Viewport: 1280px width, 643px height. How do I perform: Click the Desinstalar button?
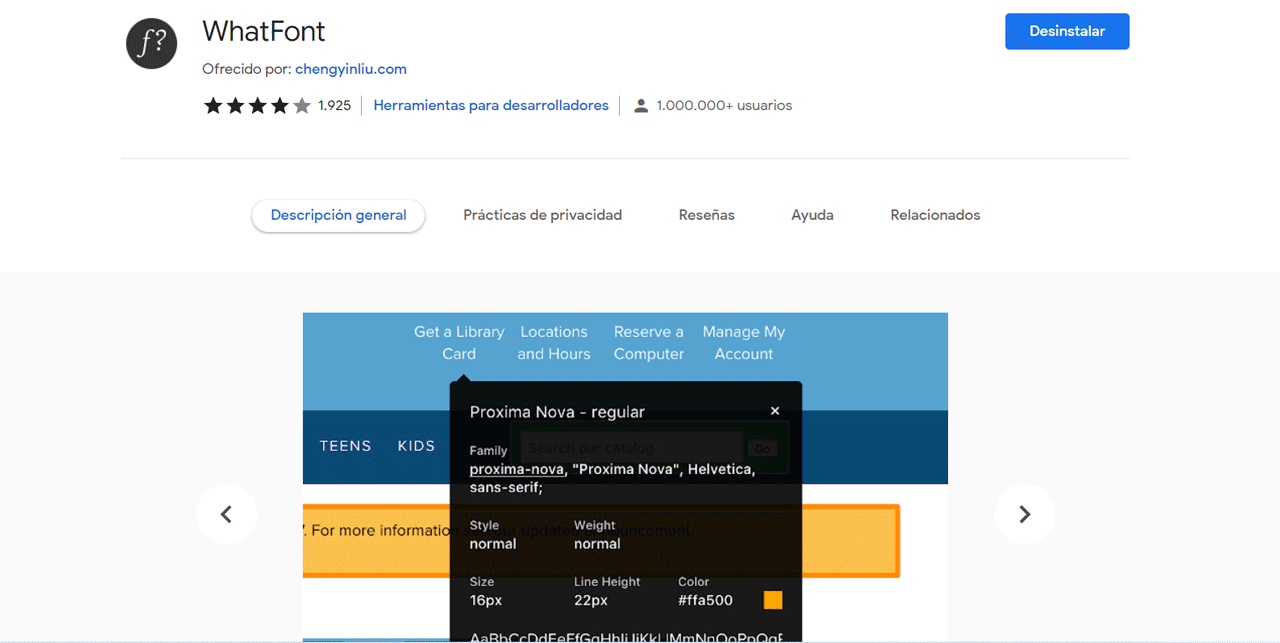click(1067, 31)
